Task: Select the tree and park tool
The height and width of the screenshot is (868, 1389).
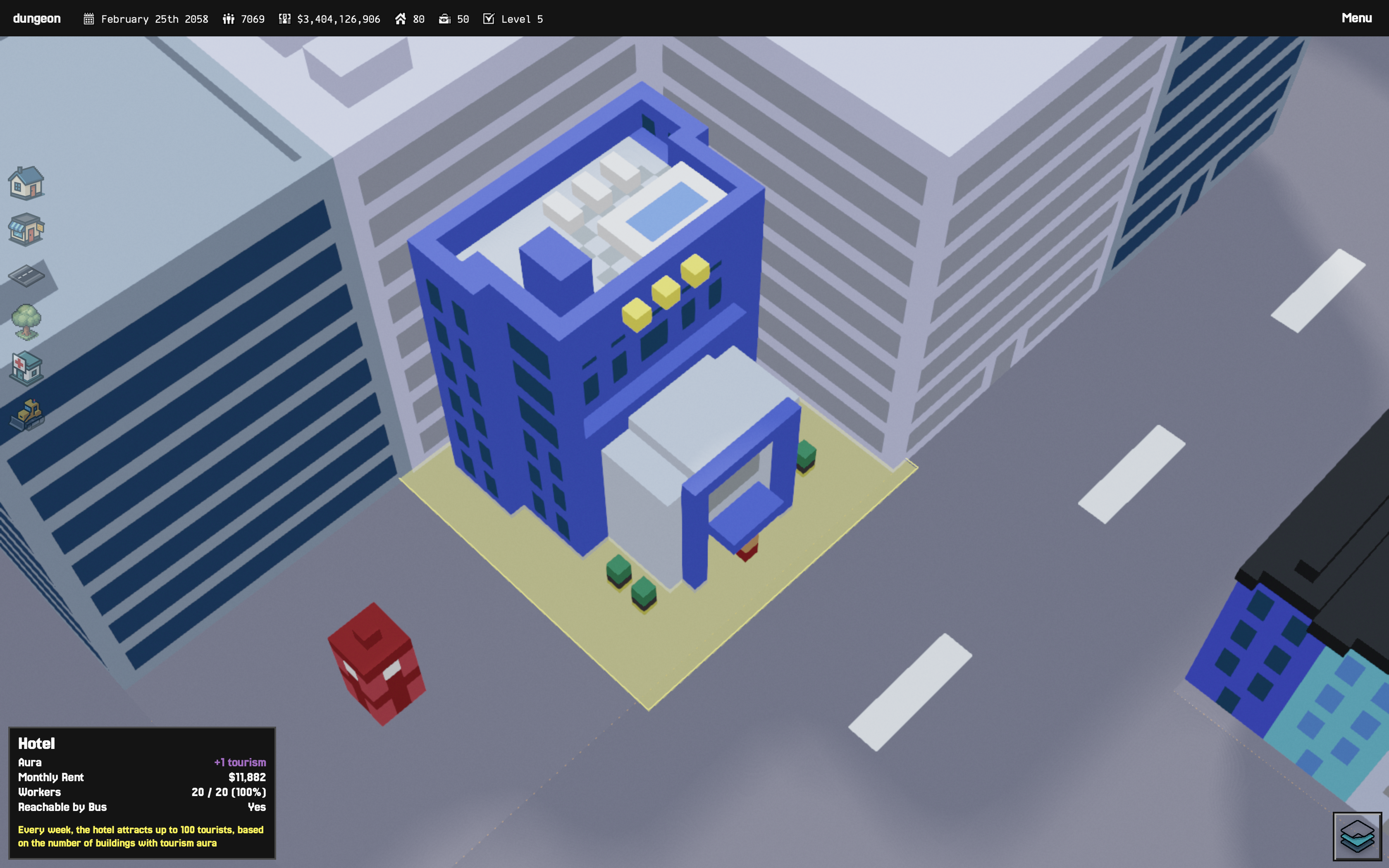Action: (x=26, y=322)
